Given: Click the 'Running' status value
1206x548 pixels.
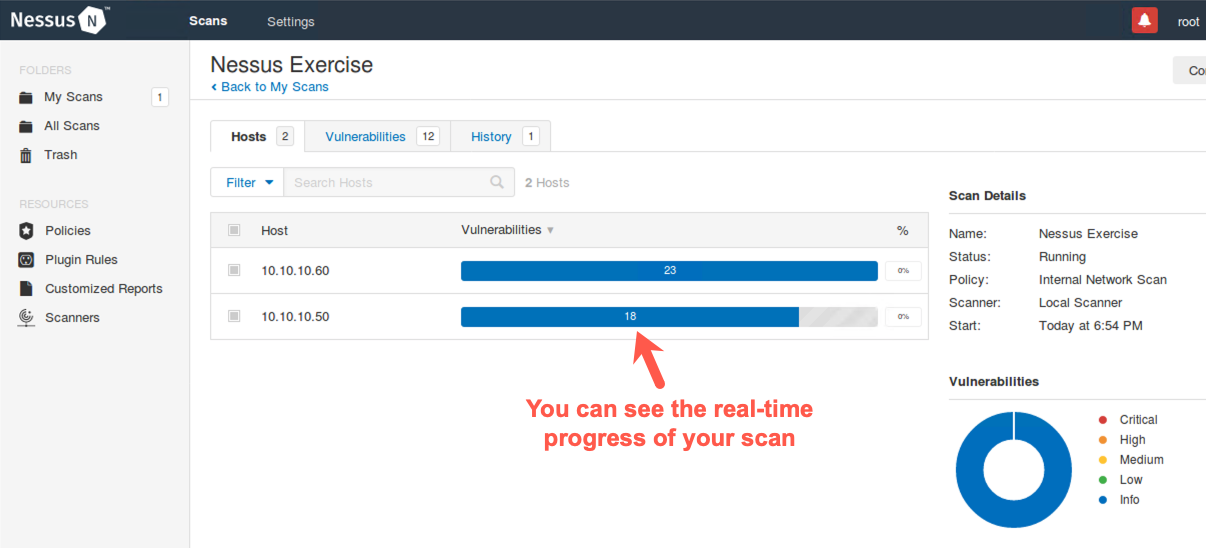Looking at the screenshot, I should coord(1062,257).
